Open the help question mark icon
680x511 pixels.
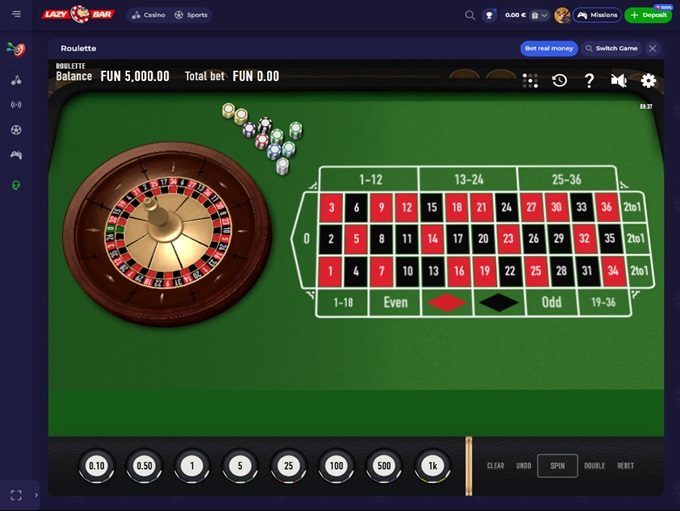coord(589,81)
